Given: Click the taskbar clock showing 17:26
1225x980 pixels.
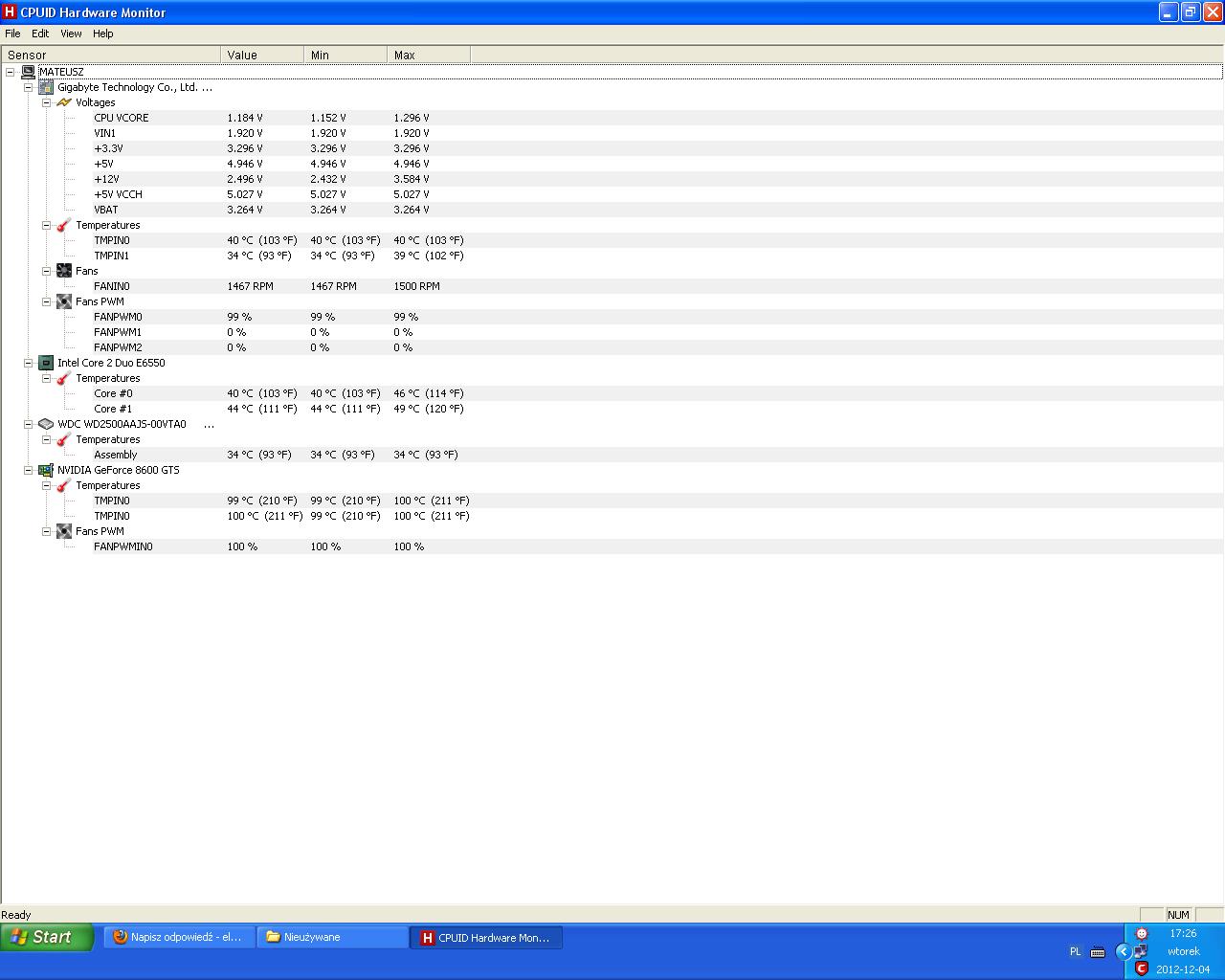Looking at the screenshot, I should coord(1183,933).
